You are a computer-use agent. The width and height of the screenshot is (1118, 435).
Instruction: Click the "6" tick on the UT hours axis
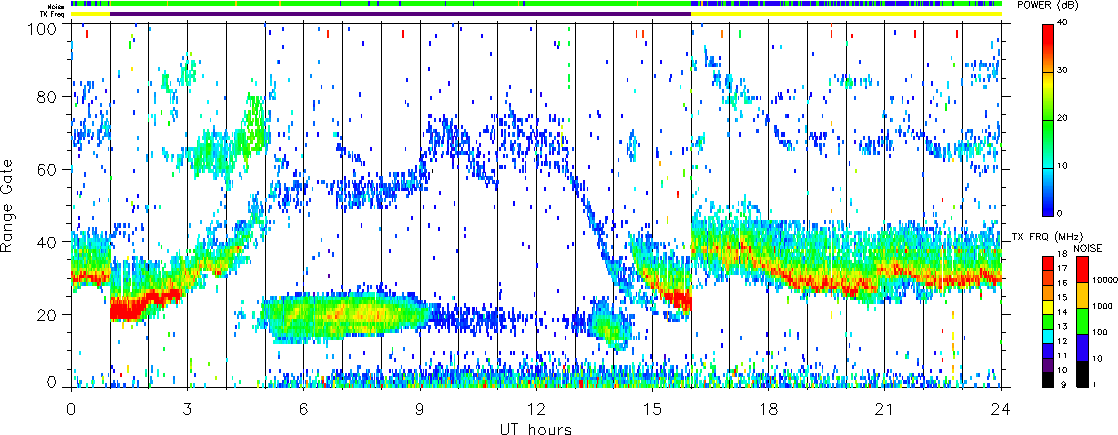(304, 409)
